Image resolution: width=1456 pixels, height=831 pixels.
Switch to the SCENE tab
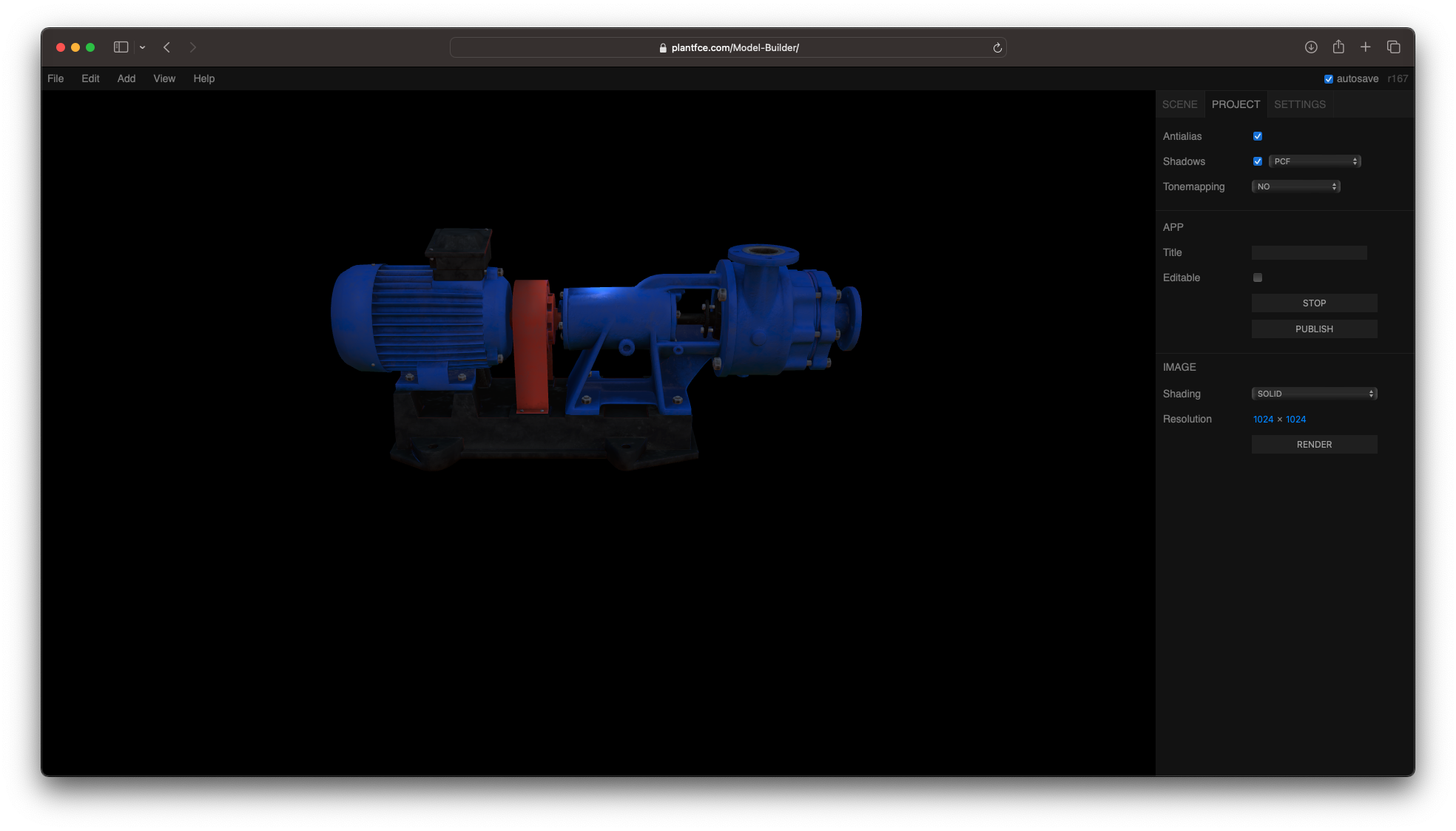coord(1179,104)
